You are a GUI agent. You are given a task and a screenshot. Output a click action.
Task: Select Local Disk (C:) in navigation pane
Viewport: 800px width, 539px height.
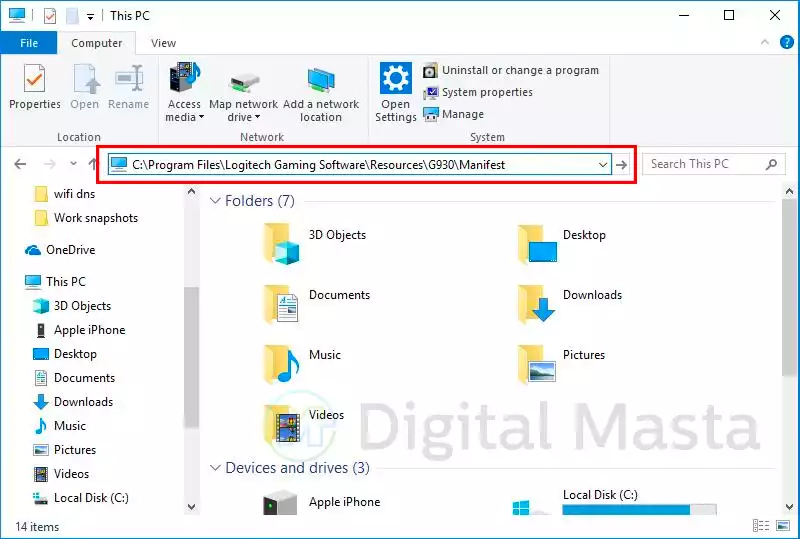point(80,498)
